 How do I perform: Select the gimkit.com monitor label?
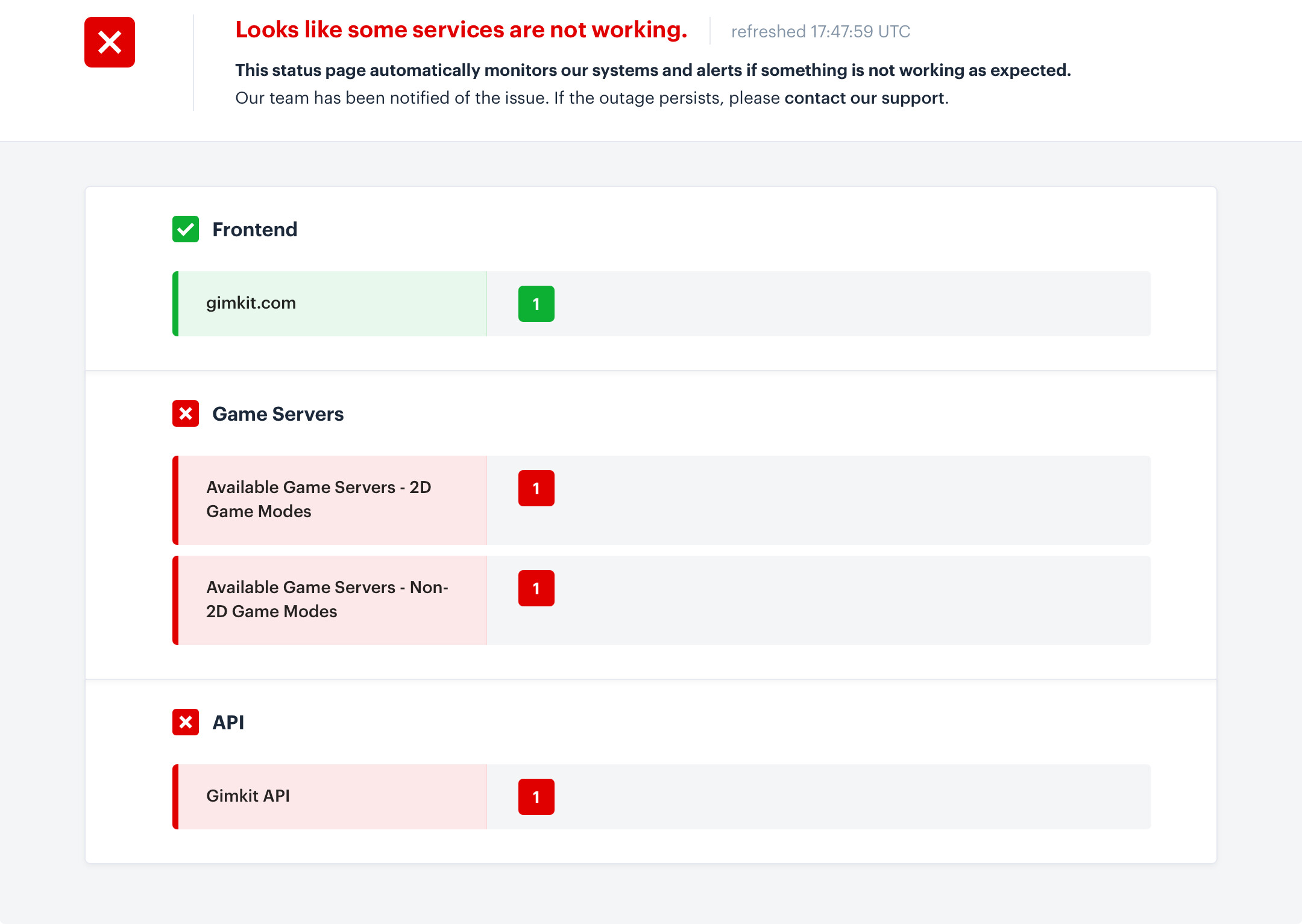tap(251, 303)
